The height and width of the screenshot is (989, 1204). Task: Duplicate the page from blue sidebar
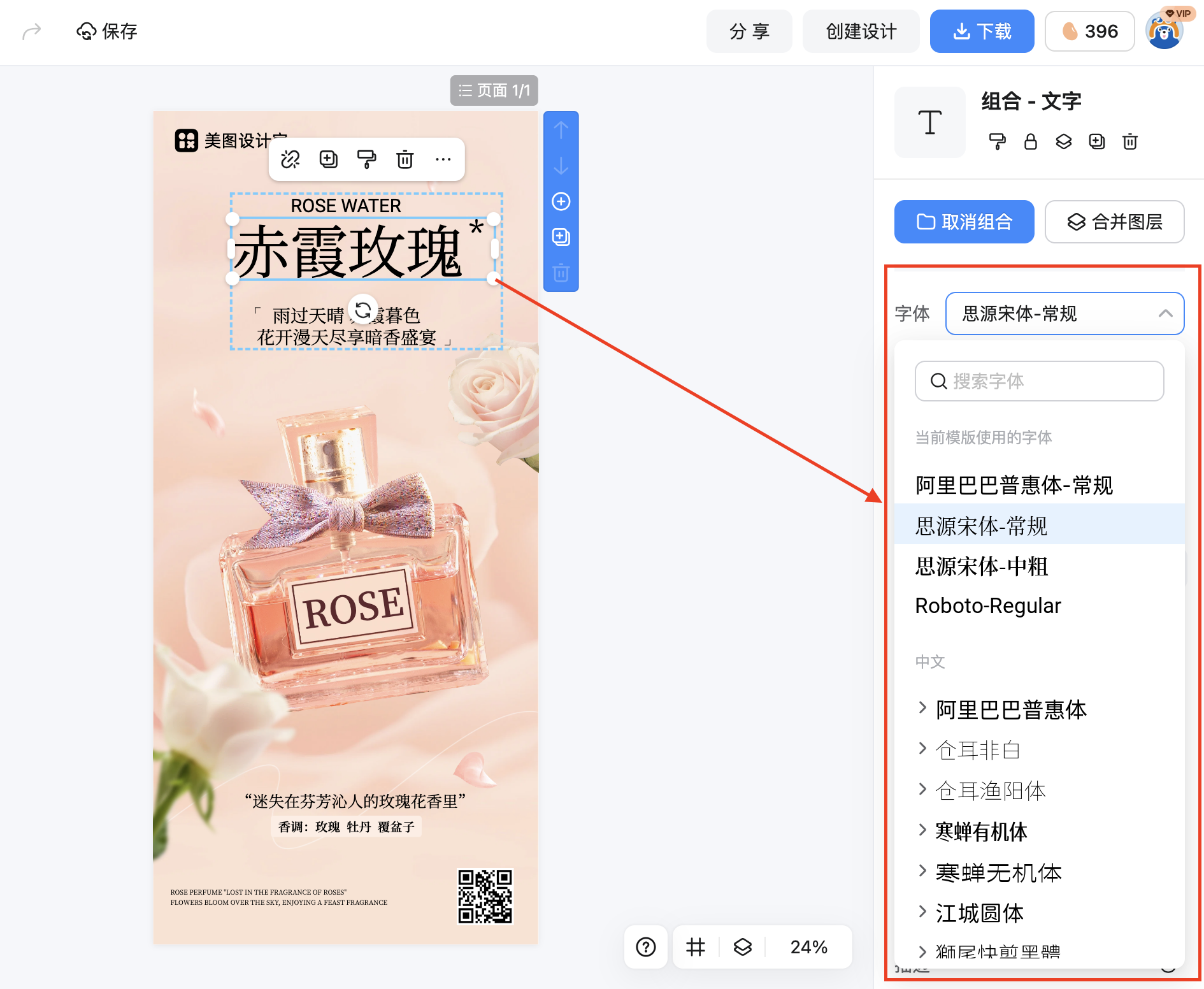pyautogui.click(x=561, y=237)
